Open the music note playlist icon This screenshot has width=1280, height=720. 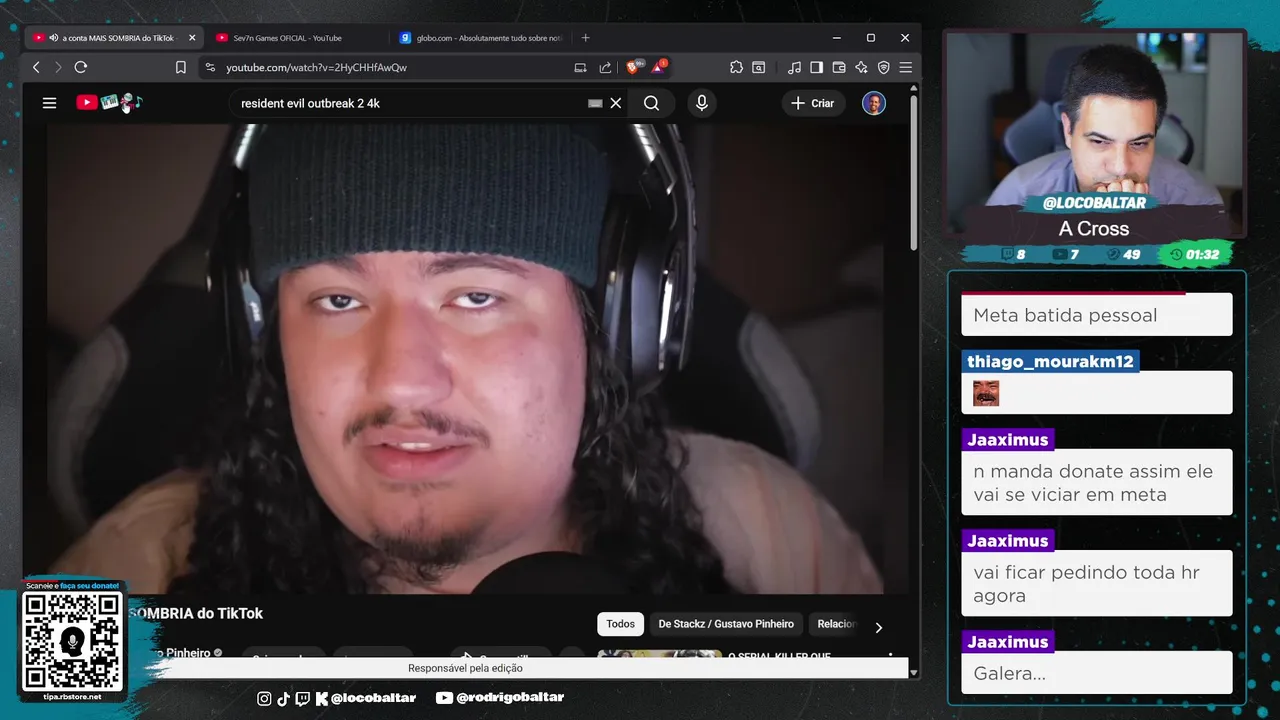pyautogui.click(x=794, y=67)
